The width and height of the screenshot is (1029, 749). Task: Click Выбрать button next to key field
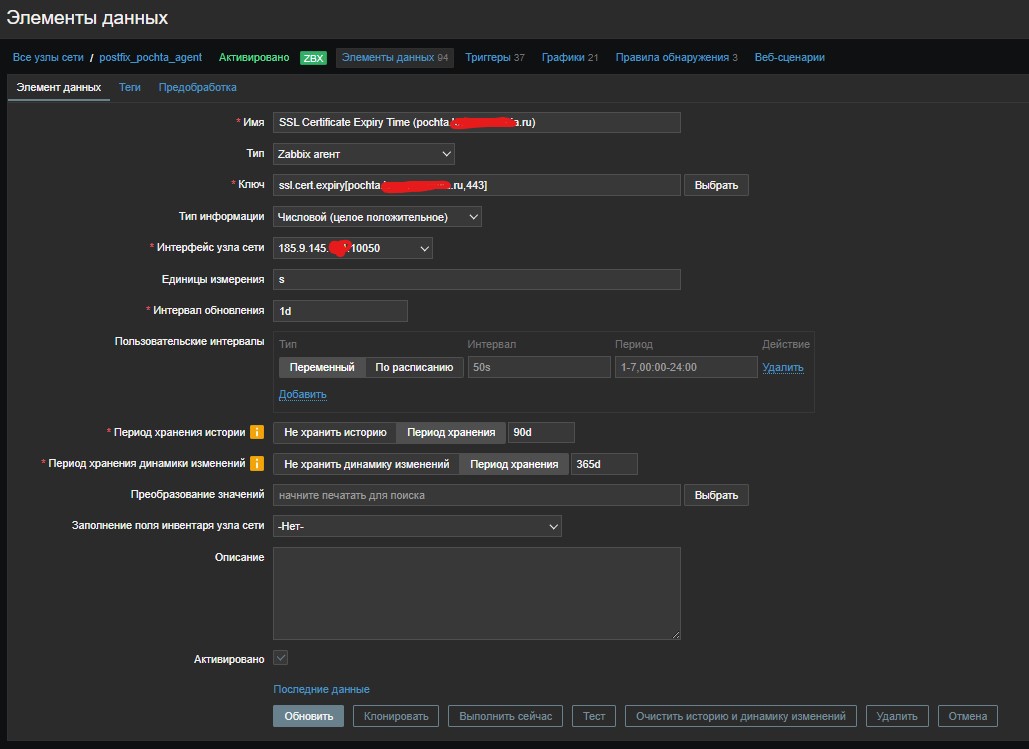[x=716, y=185]
